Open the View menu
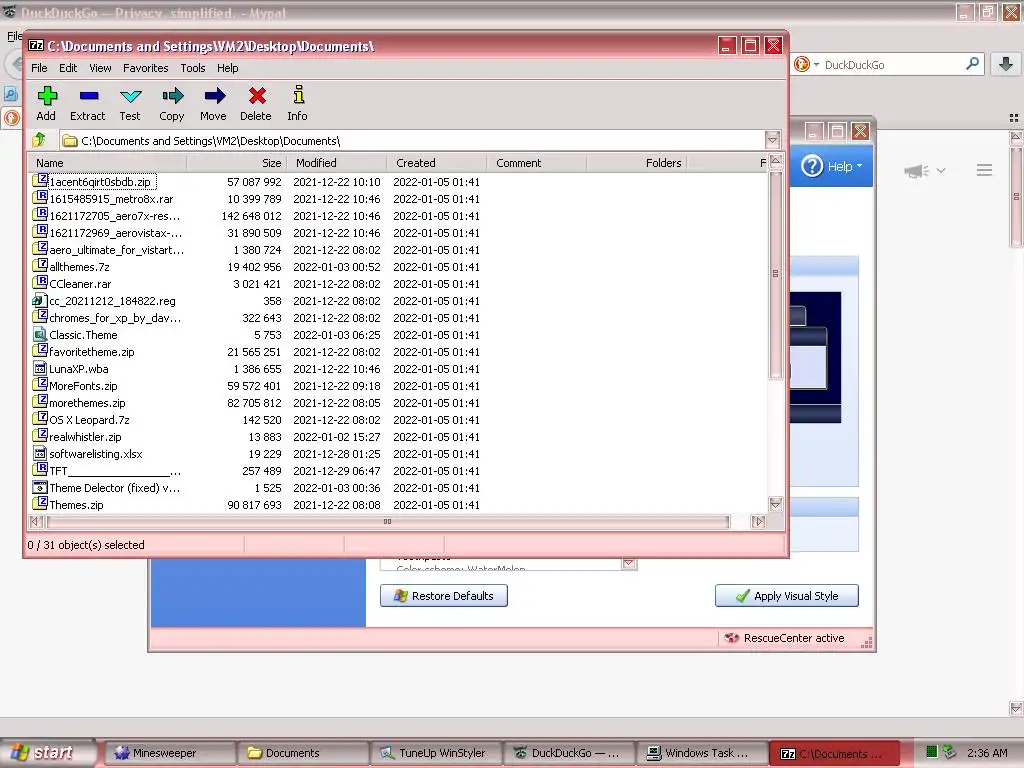 point(100,68)
